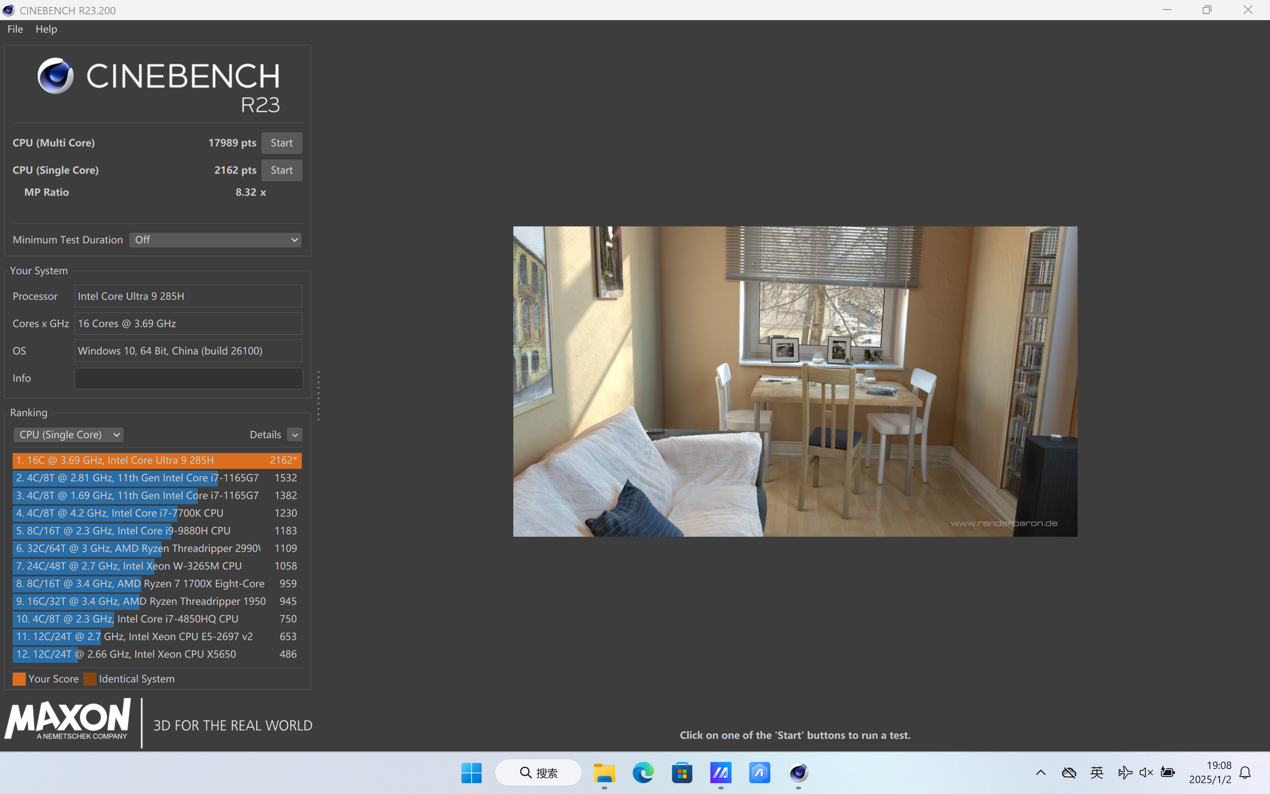The width and height of the screenshot is (1270, 794).
Task: Click the OS field showing Windows 10
Action: [x=188, y=351]
